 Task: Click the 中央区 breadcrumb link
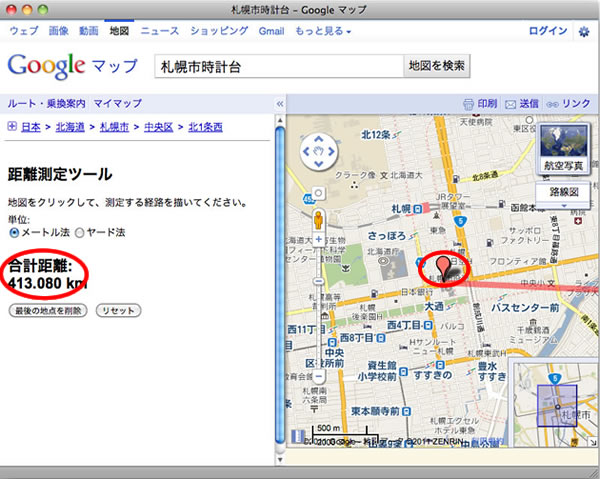click(158, 127)
